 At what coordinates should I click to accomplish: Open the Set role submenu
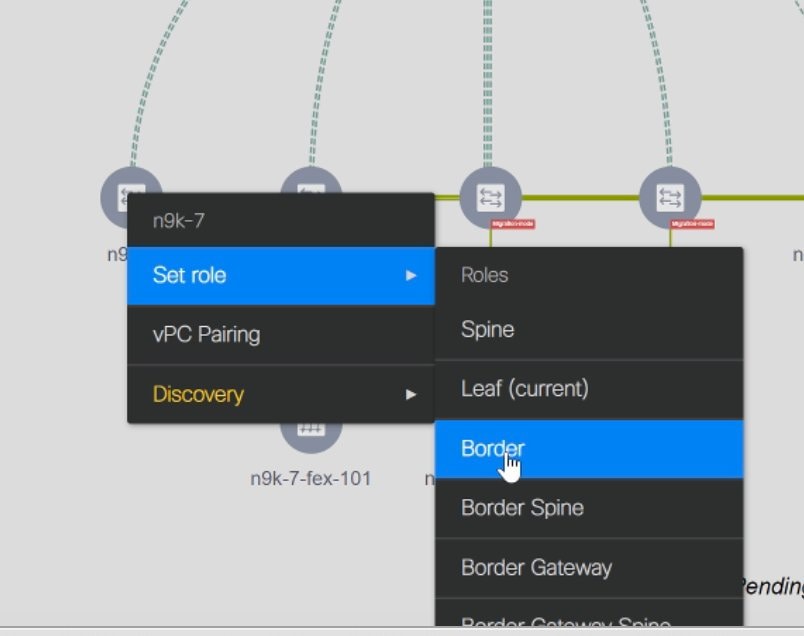pos(280,275)
